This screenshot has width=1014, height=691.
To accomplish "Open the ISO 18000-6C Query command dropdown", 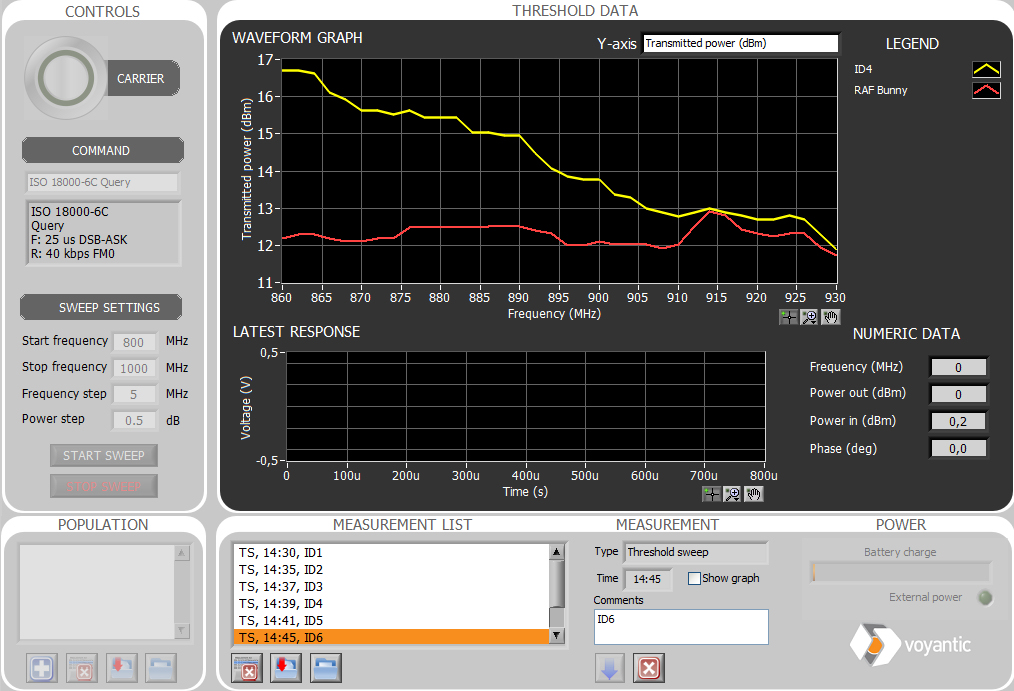I will pyautogui.click(x=101, y=182).
